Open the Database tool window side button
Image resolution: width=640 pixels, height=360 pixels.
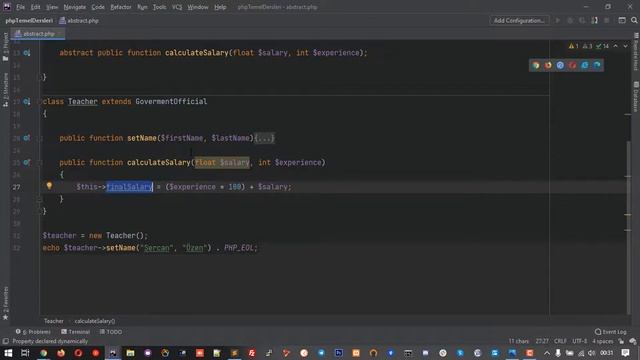tap(636, 96)
